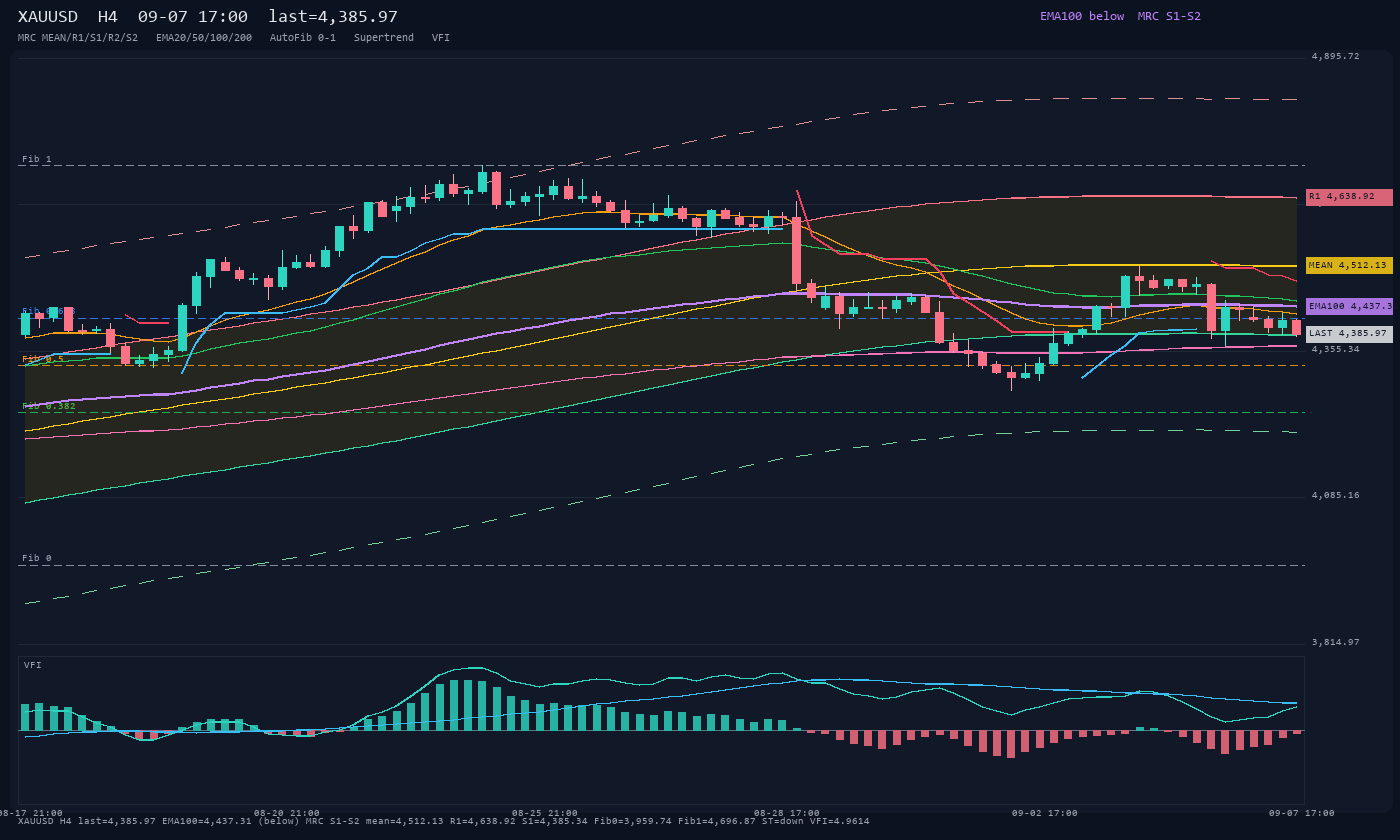The image size is (1400, 840).
Task: Click the '08-25 21:00' time axis label
Action: [545, 813]
